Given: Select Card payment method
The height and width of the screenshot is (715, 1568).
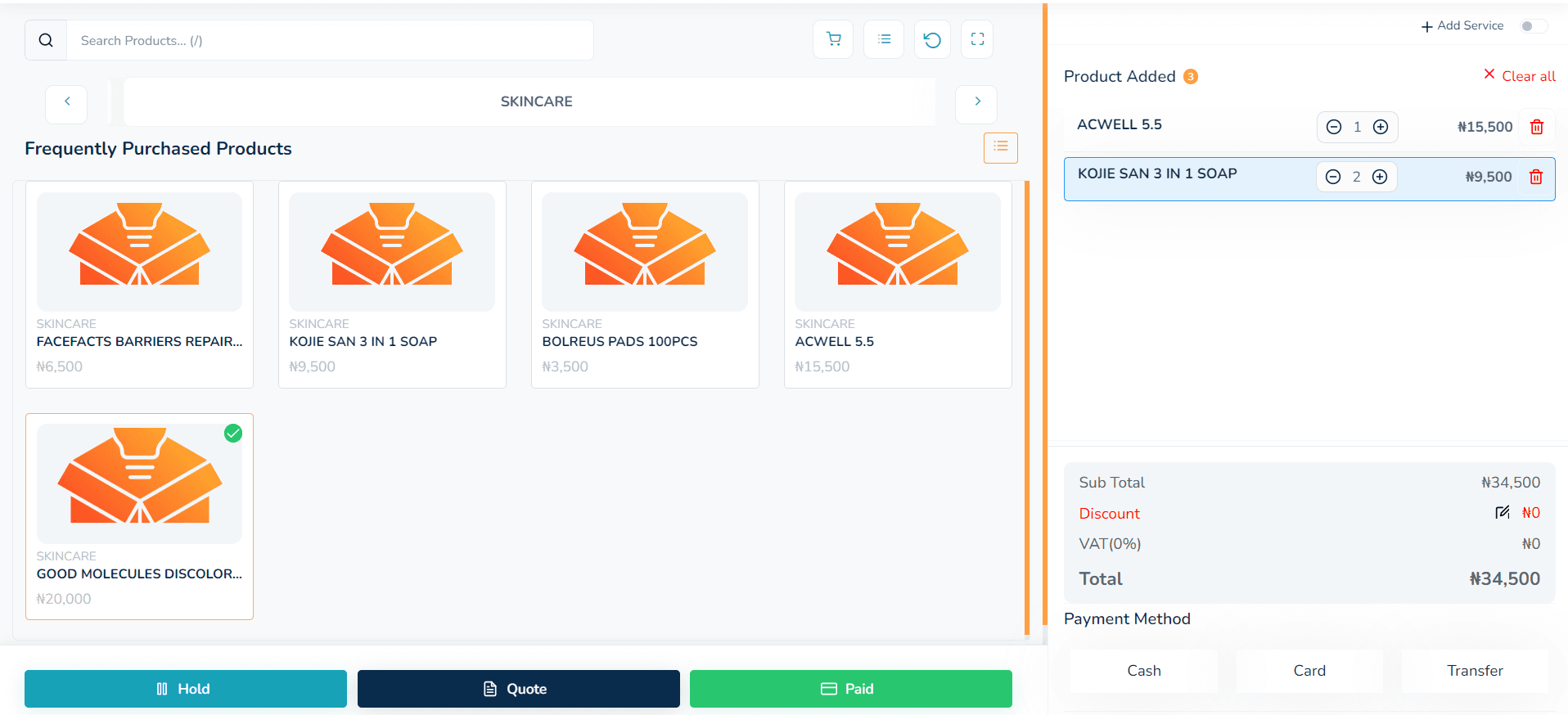Looking at the screenshot, I should tap(1309, 671).
